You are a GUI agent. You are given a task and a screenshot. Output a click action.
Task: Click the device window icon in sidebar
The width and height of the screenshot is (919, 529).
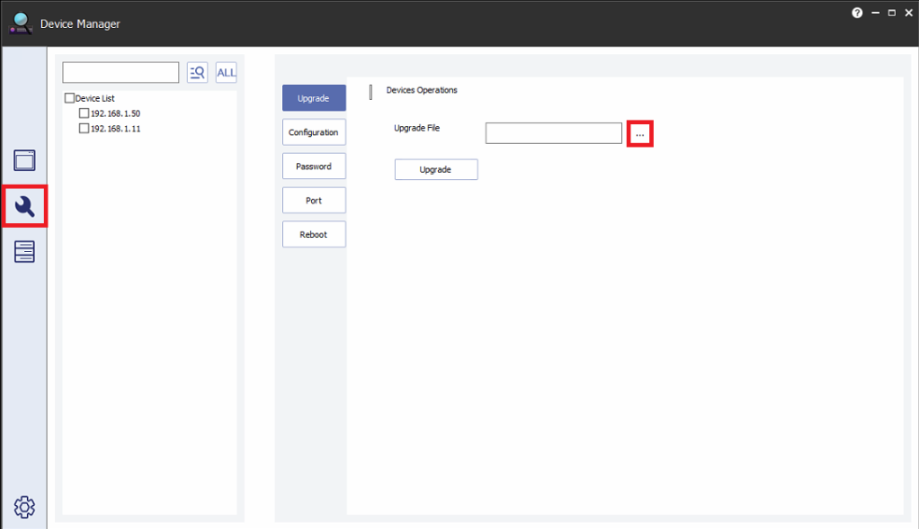pos(25,161)
